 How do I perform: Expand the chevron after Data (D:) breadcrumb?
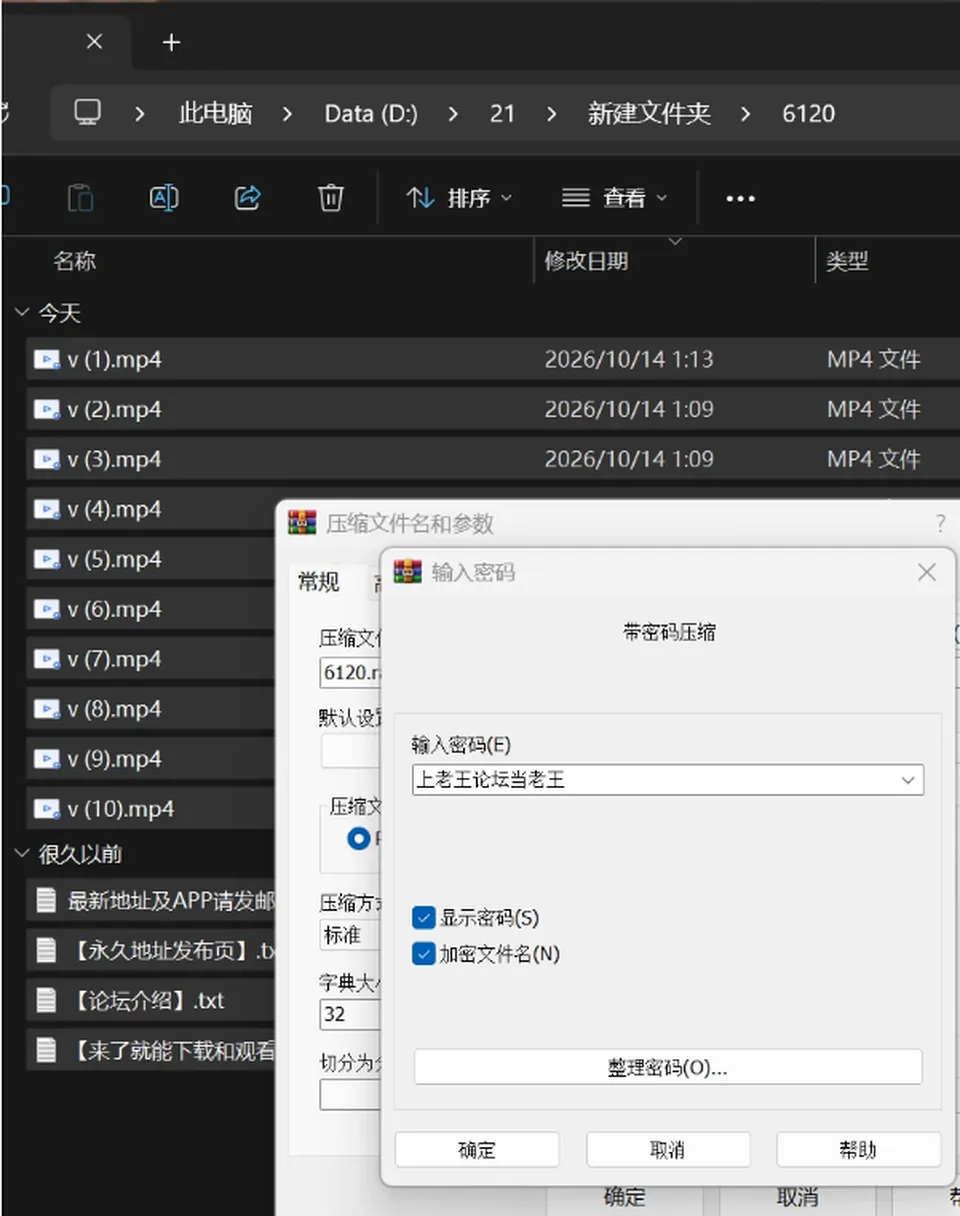click(x=454, y=114)
